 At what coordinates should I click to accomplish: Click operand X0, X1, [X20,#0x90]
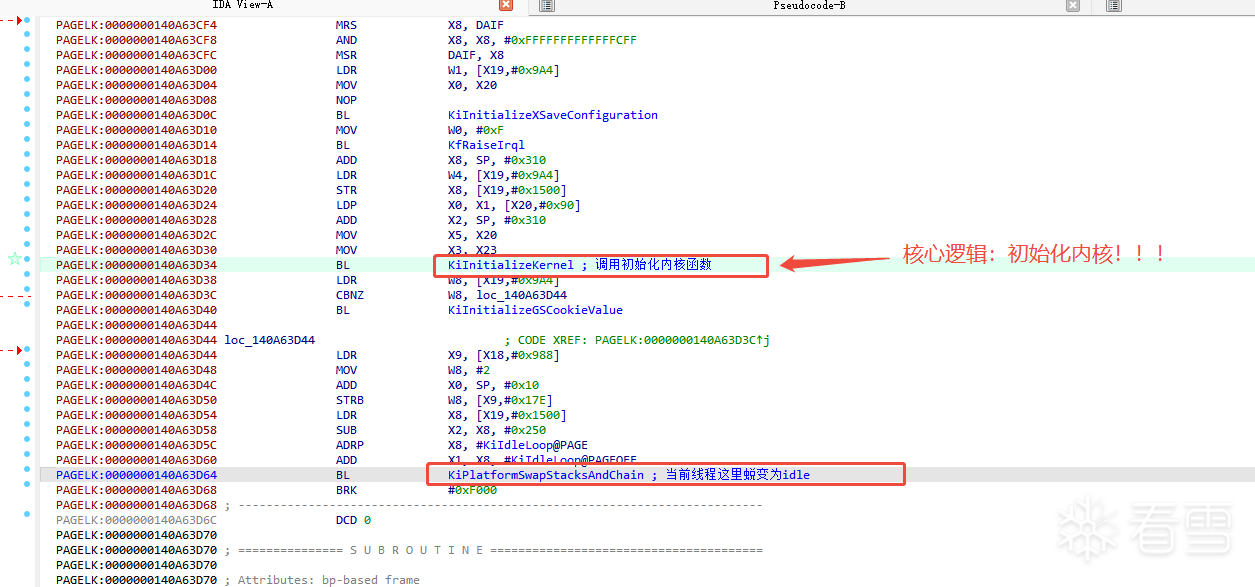pos(514,205)
